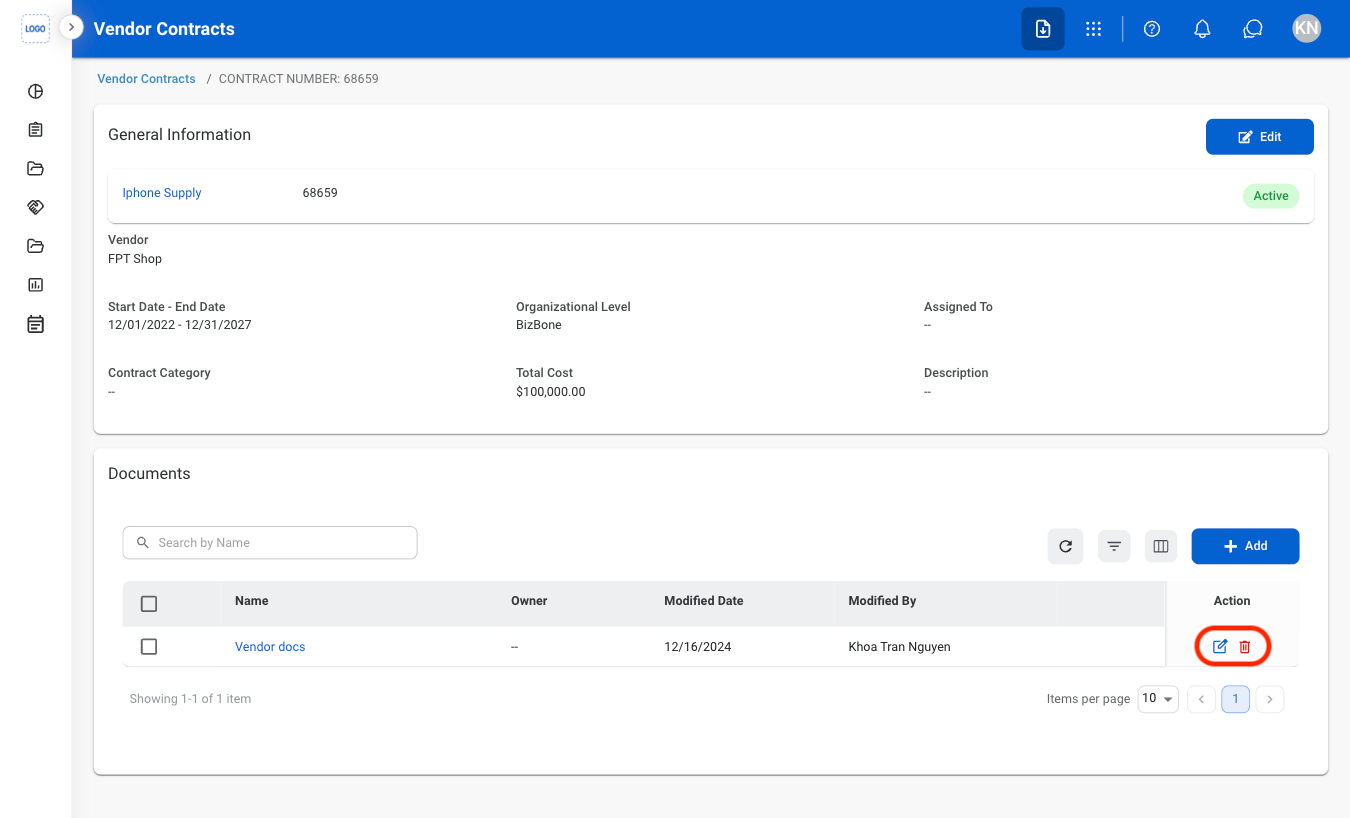Open the help question mark icon
The width and height of the screenshot is (1350, 818).
coord(1152,29)
